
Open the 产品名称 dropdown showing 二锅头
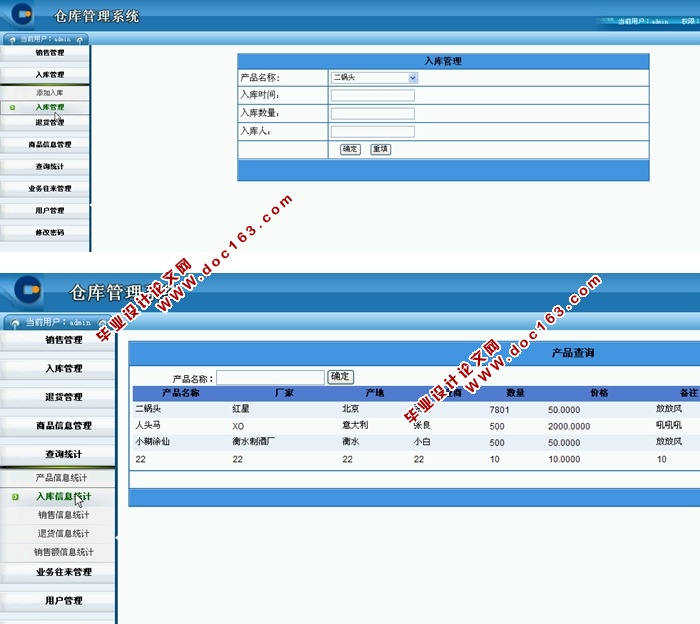click(x=374, y=78)
